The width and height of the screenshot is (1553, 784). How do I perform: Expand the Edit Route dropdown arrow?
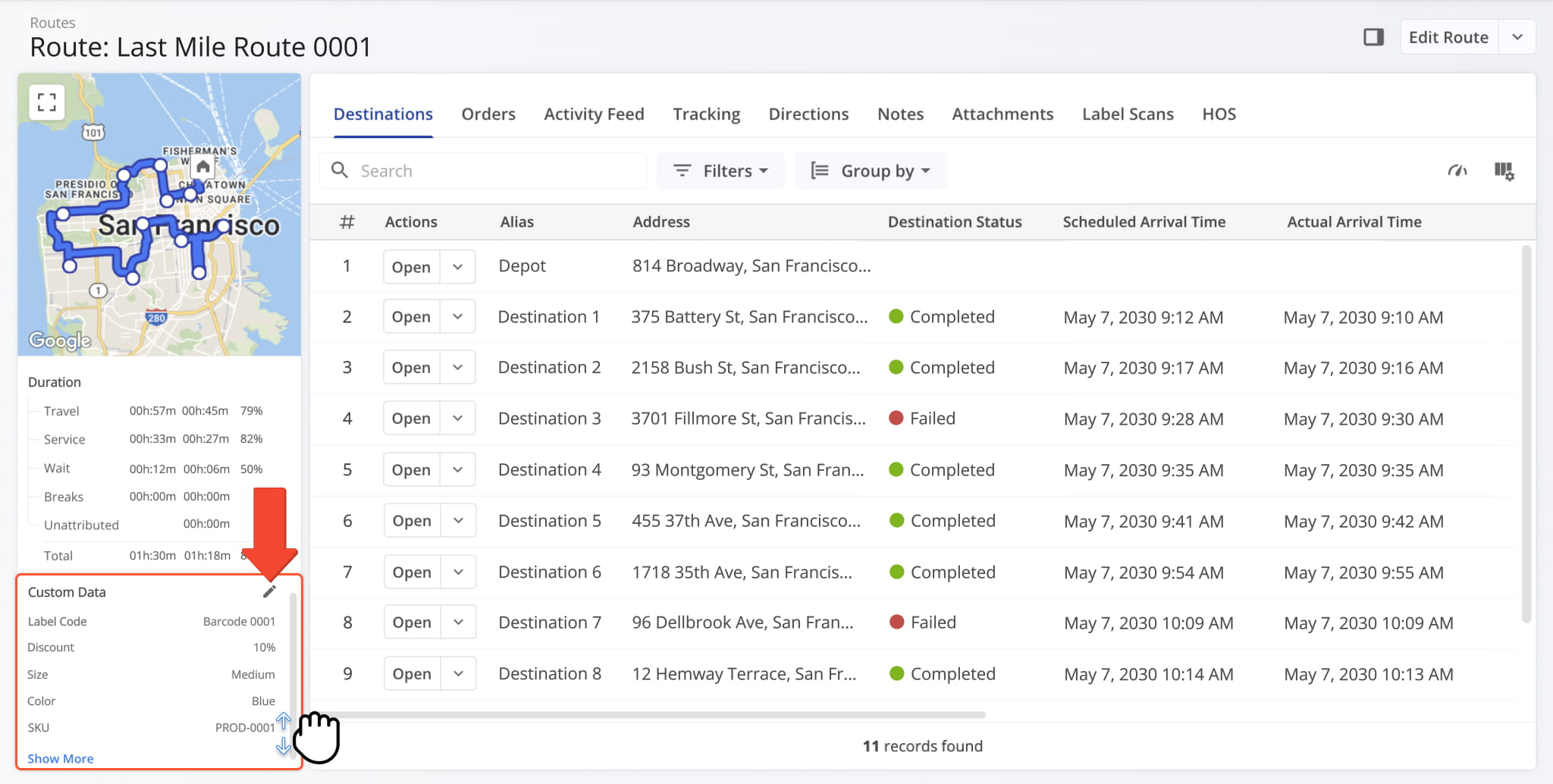[1517, 37]
